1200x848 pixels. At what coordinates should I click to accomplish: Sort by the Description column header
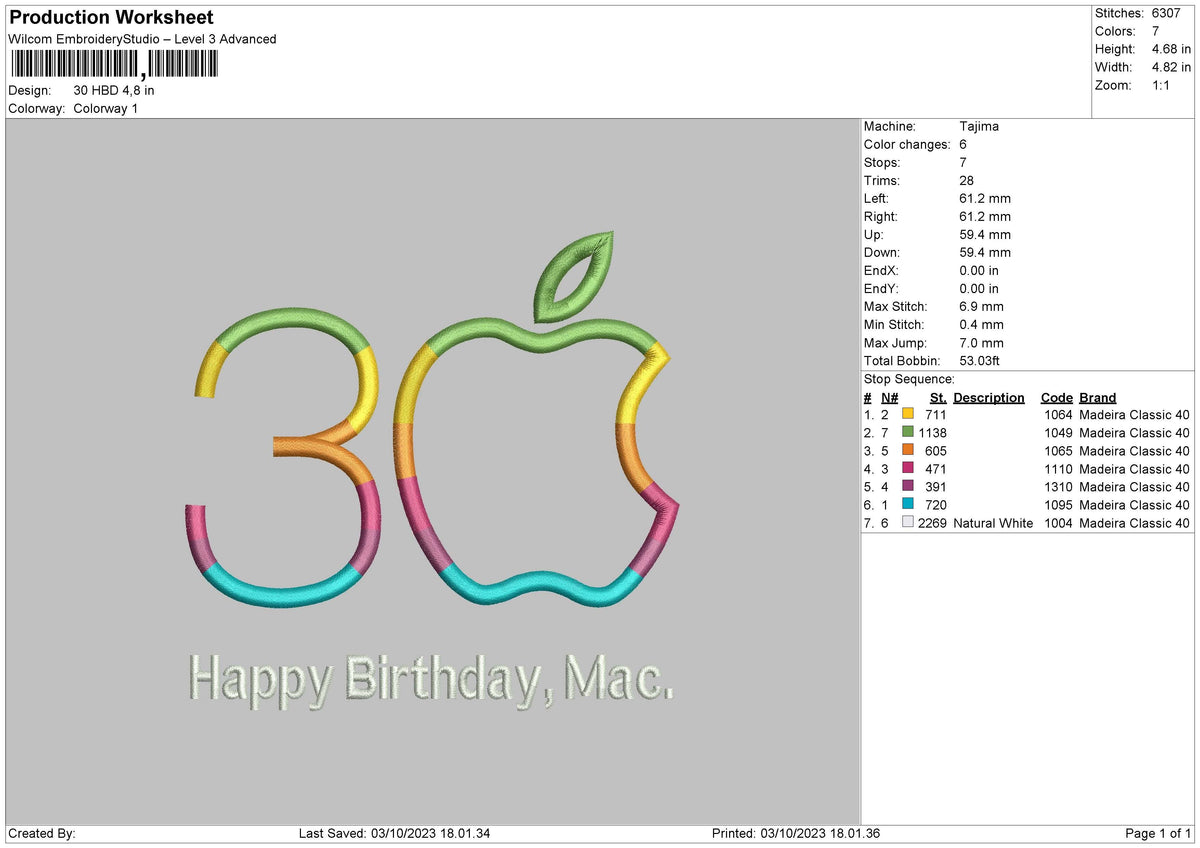[x=988, y=397]
